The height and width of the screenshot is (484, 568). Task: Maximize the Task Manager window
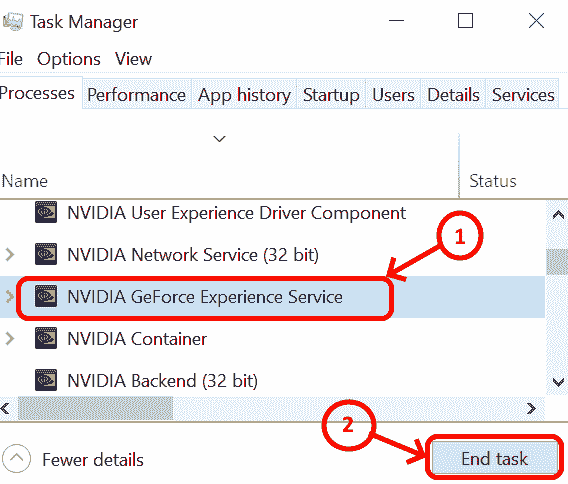pyautogui.click(x=465, y=20)
